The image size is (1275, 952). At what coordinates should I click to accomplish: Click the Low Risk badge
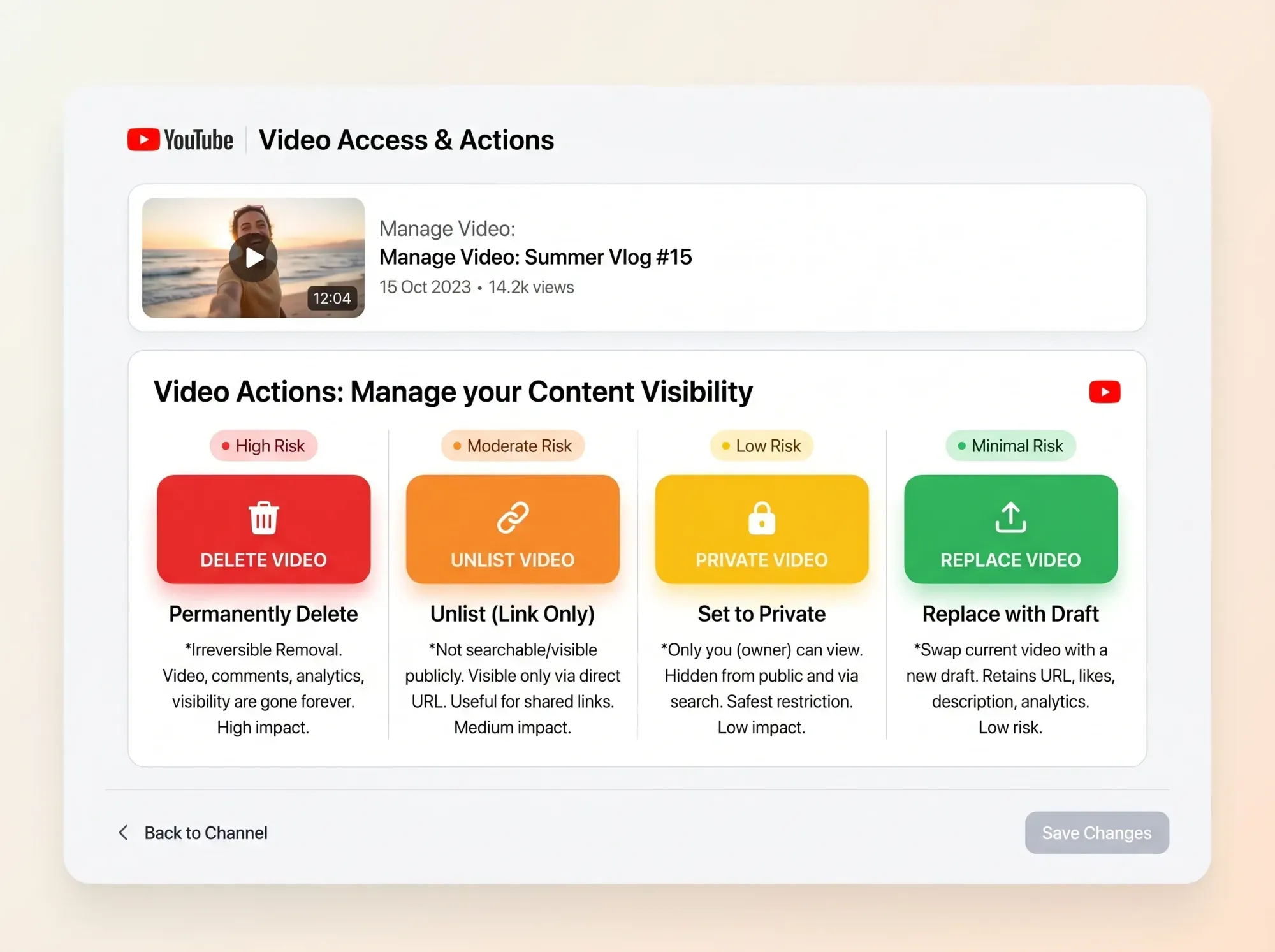(761, 446)
